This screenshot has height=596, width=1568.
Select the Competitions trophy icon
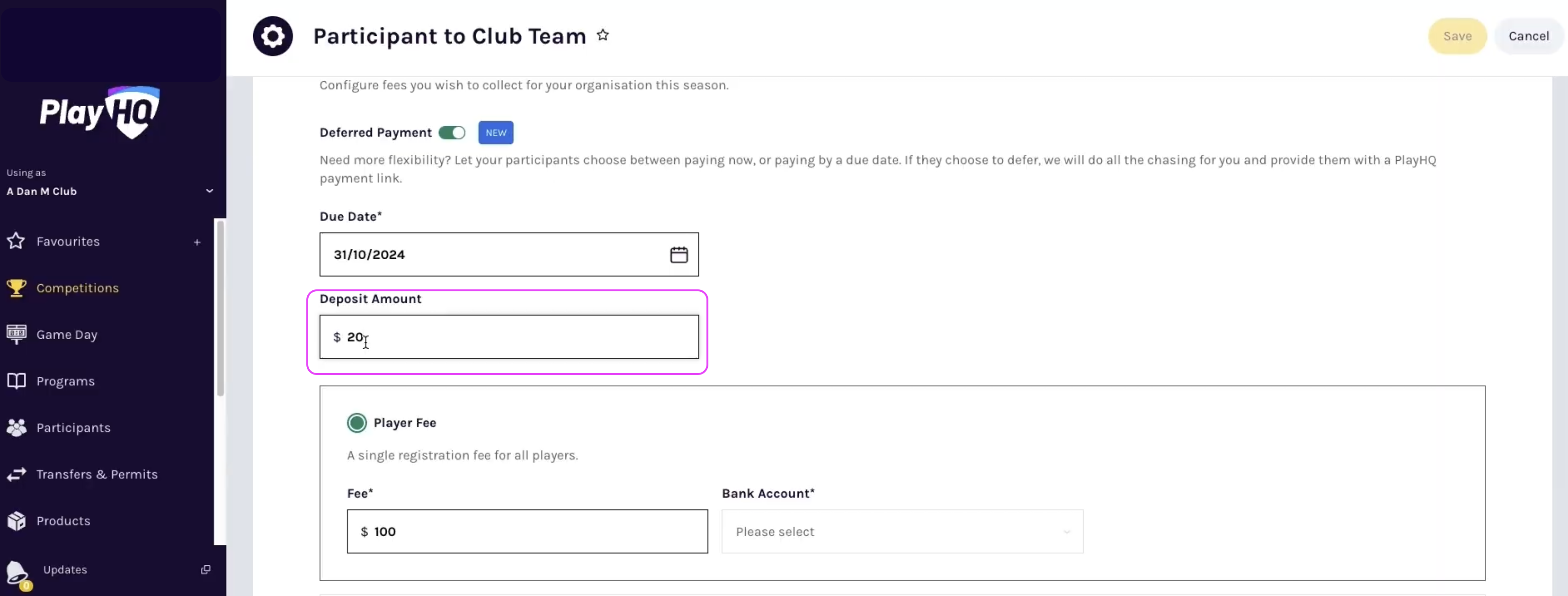tap(16, 287)
